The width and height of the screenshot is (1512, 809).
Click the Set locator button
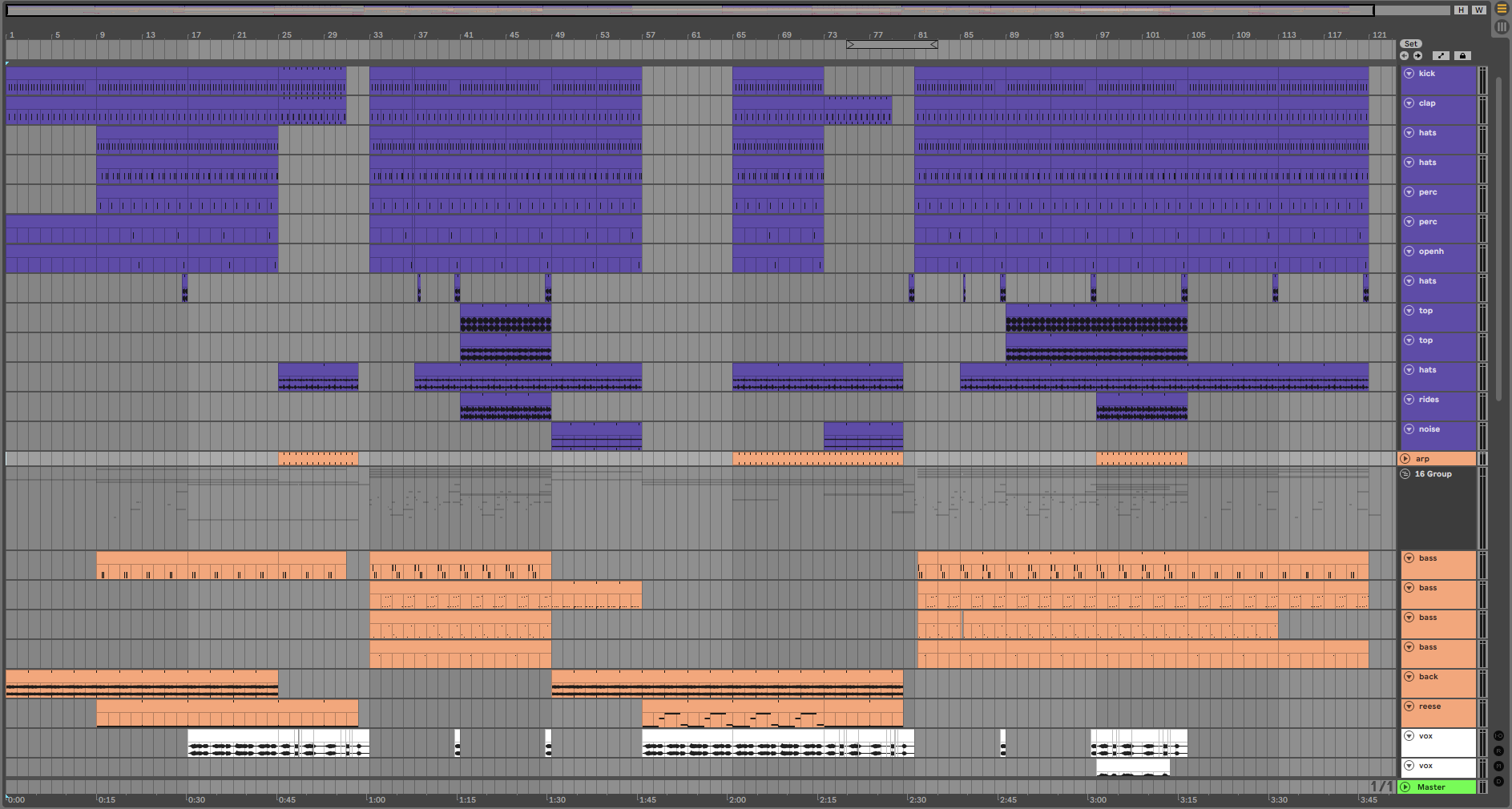[x=1411, y=44]
